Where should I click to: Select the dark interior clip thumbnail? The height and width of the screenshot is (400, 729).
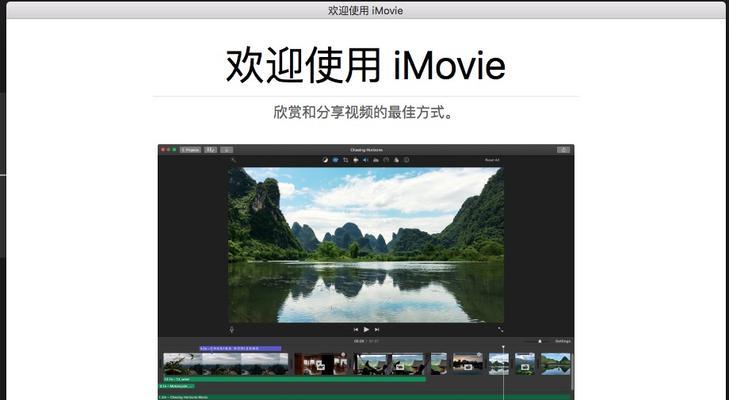point(321,364)
